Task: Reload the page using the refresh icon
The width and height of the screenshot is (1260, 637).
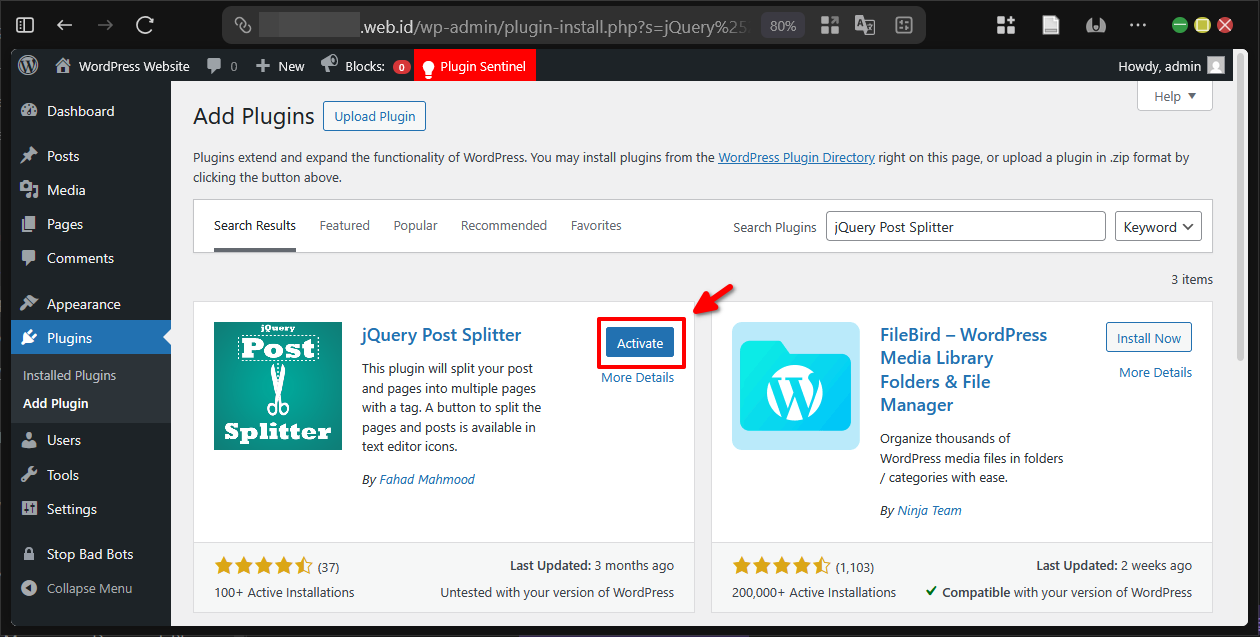Action: tap(143, 24)
